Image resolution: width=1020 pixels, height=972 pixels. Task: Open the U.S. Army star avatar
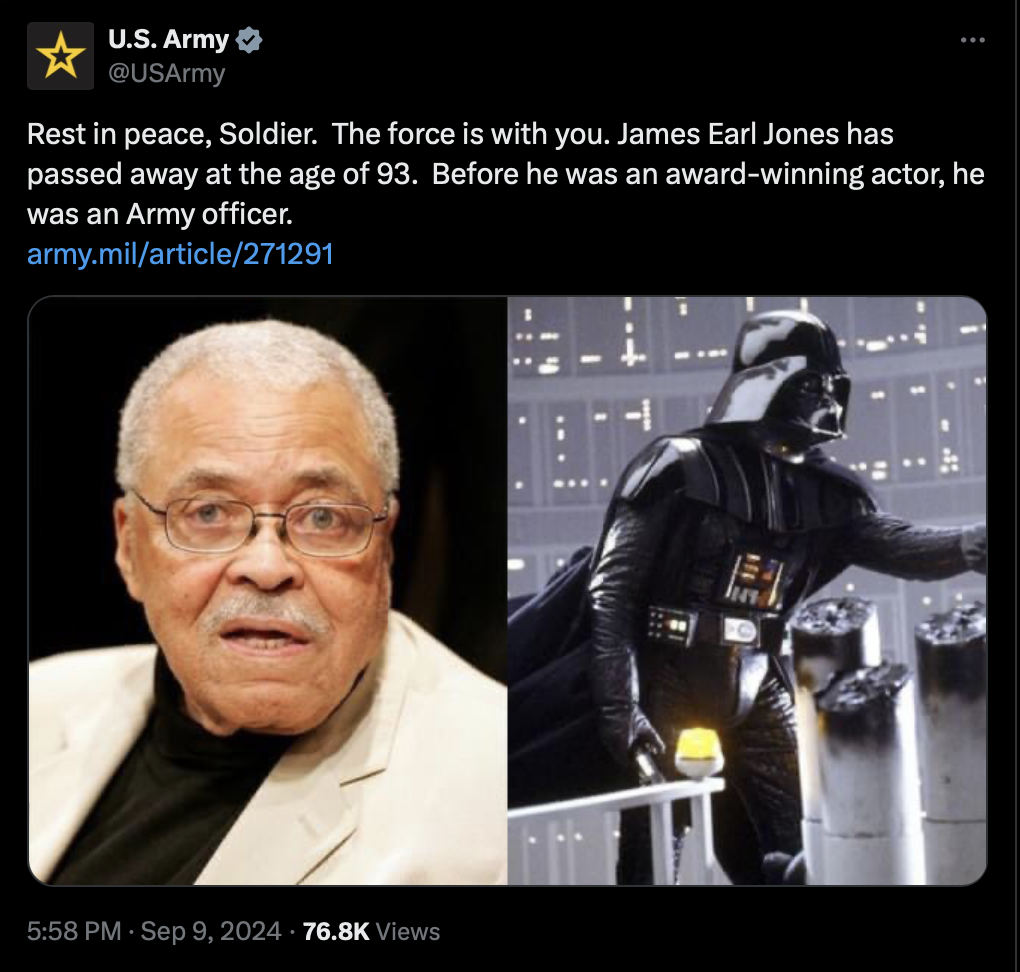pos(60,56)
